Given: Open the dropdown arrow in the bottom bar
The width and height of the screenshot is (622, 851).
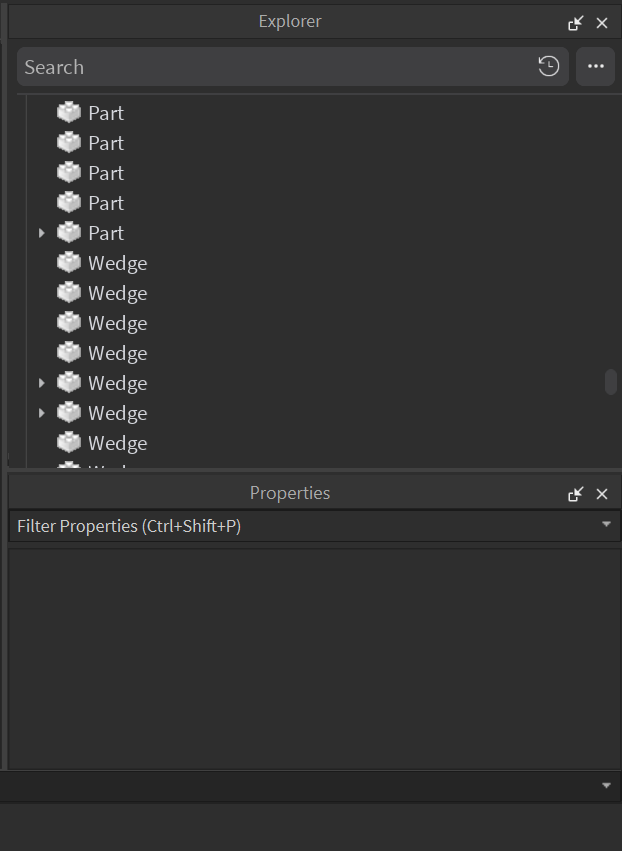Looking at the screenshot, I should click(x=606, y=786).
